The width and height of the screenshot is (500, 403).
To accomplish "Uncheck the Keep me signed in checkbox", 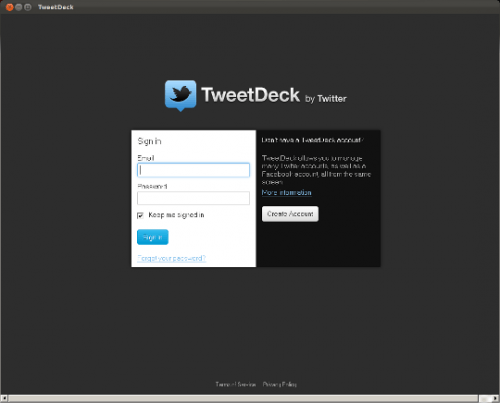I will (140, 215).
